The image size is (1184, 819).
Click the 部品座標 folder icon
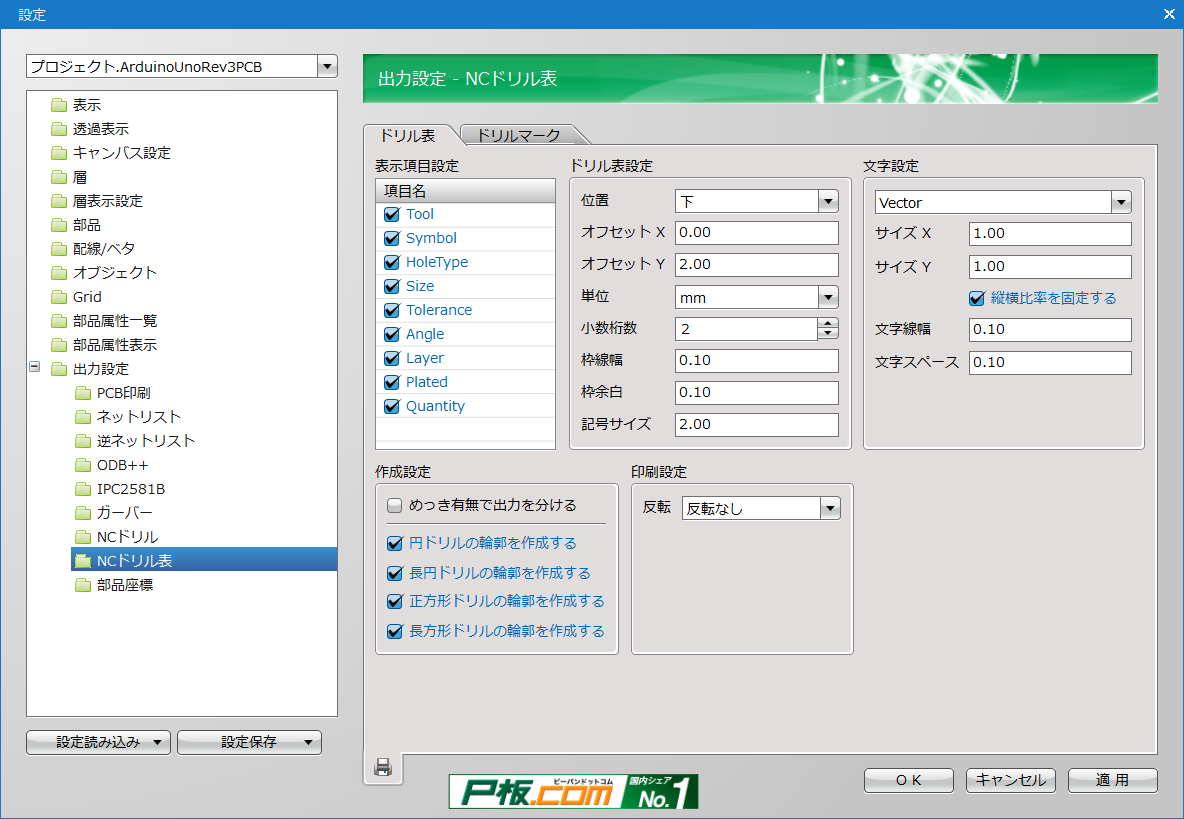pyautogui.click(x=83, y=585)
